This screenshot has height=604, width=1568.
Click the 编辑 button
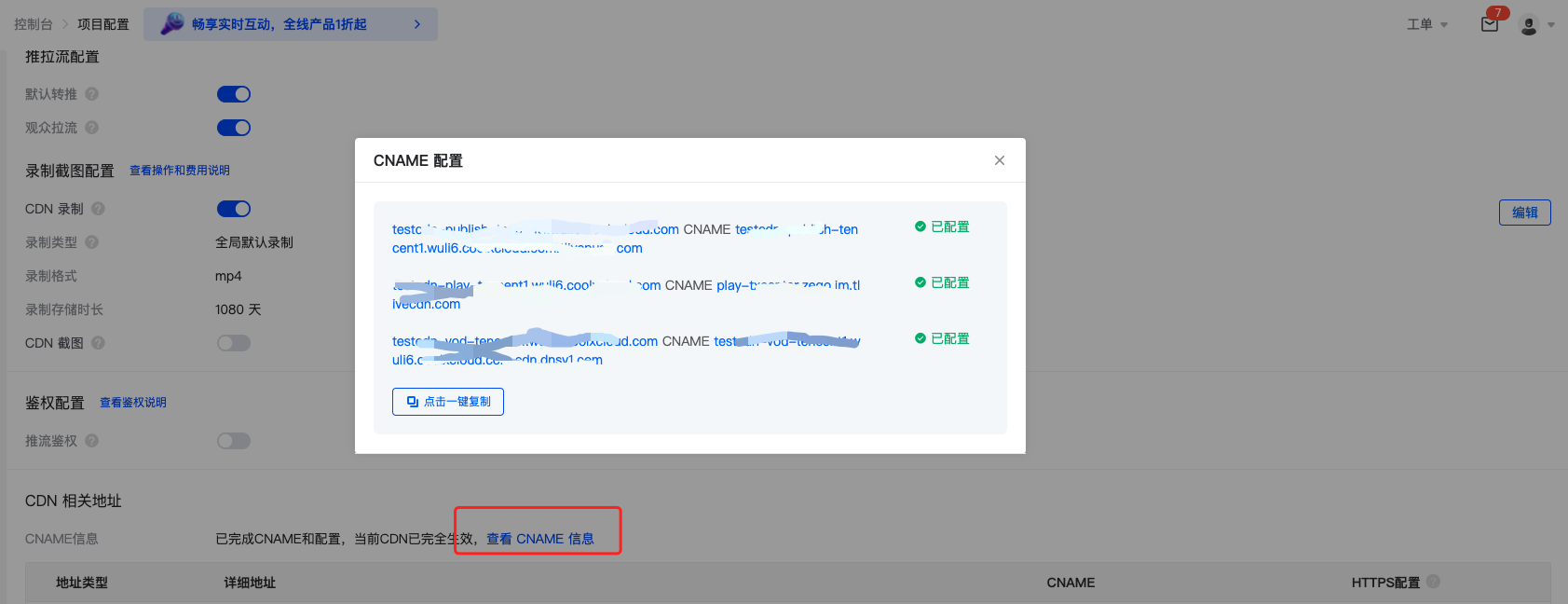coord(1524,213)
